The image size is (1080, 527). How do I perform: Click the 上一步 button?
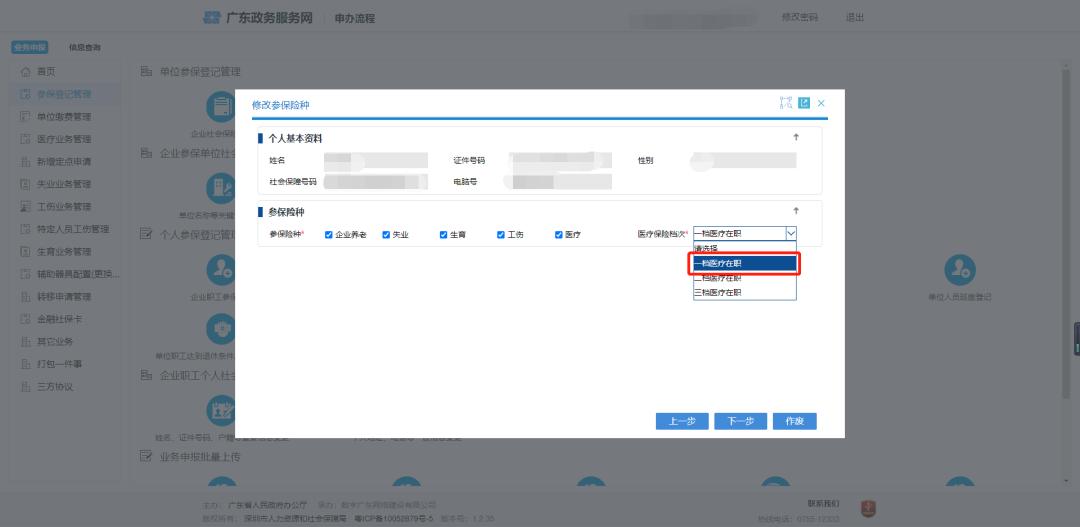click(682, 421)
